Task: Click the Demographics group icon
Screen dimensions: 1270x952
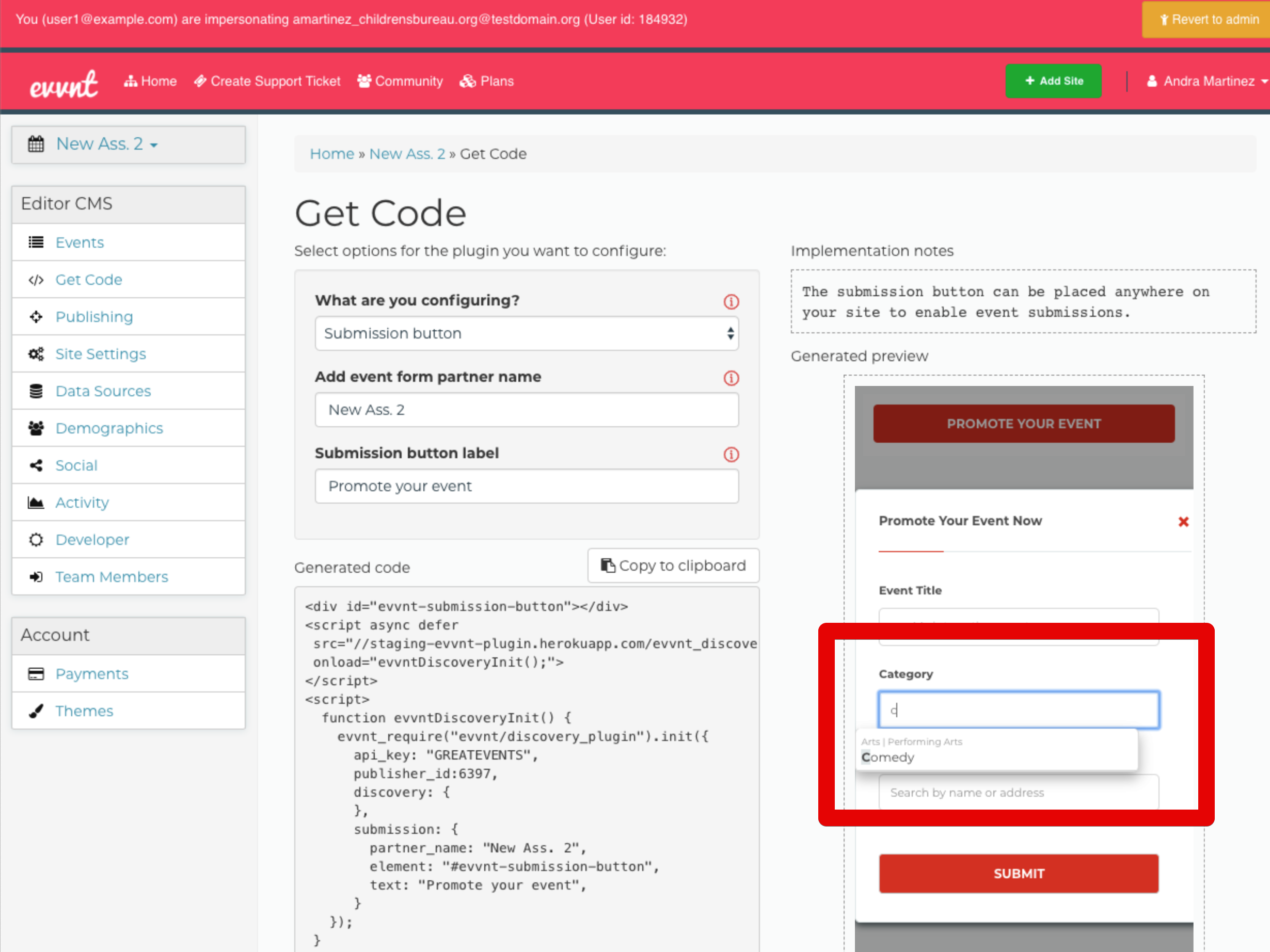Action: pyautogui.click(x=36, y=428)
